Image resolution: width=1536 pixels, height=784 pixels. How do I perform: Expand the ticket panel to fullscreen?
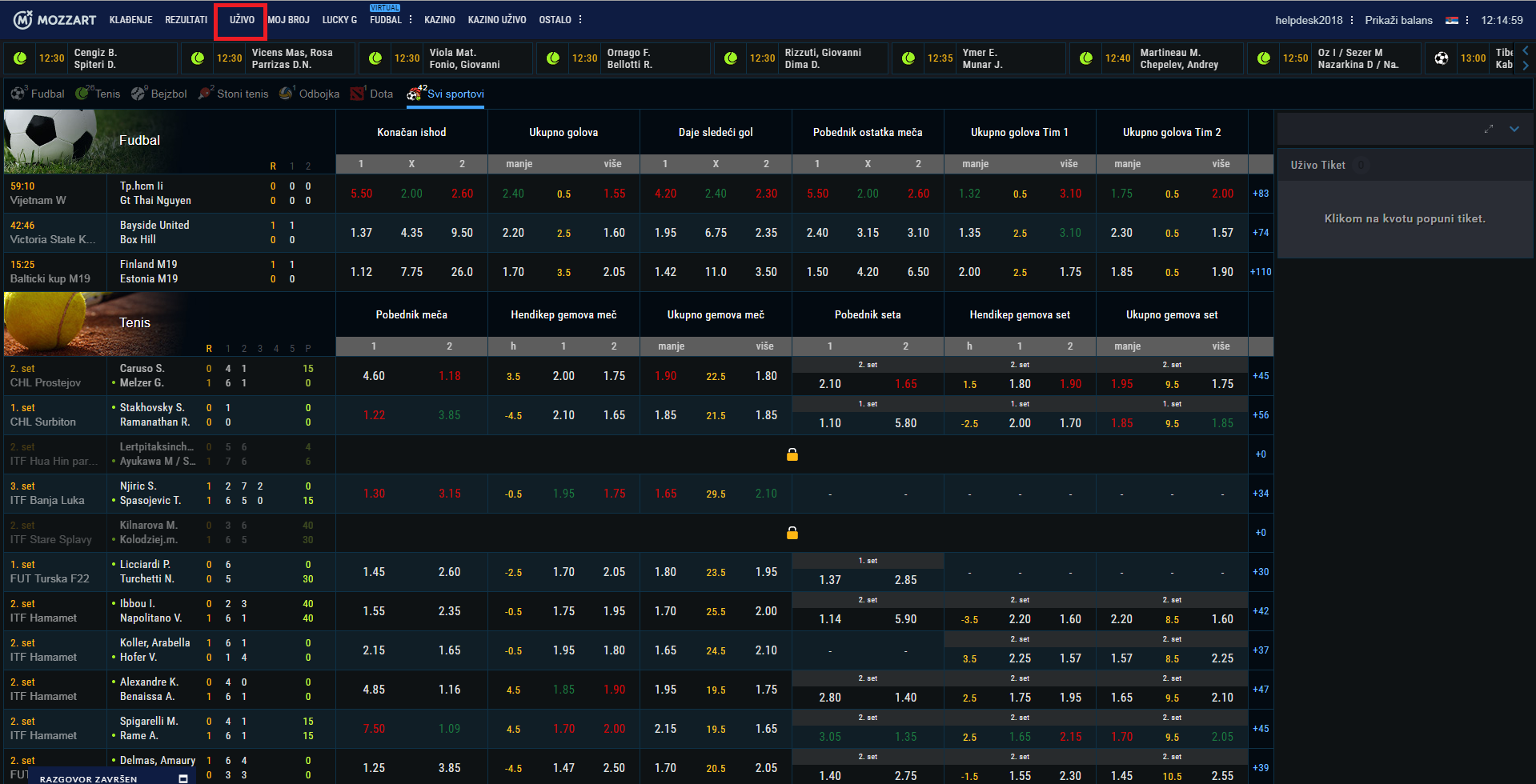tap(1488, 129)
